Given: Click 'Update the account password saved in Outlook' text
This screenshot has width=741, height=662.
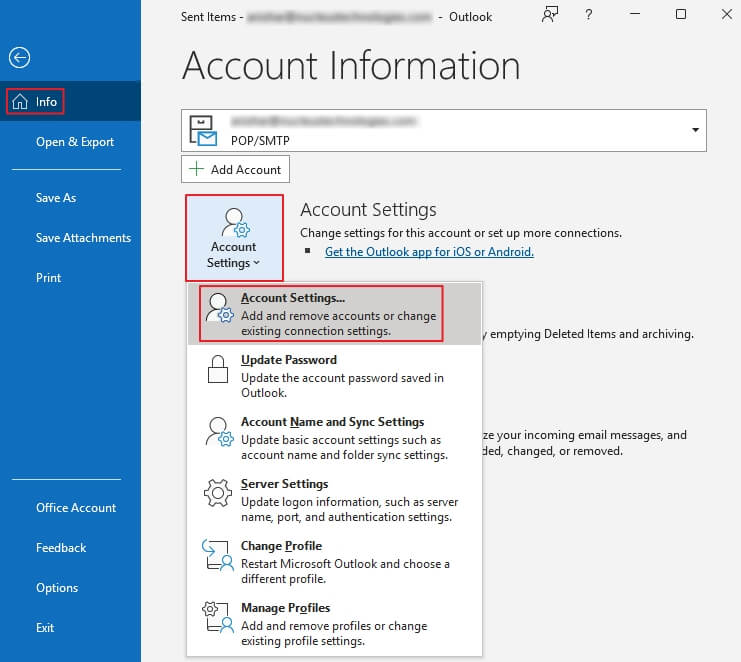Looking at the screenshot, I should pos(342,385).
